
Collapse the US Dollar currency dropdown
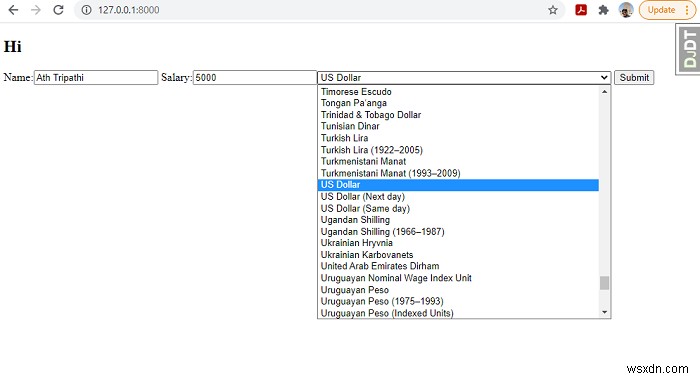point(464,77)
